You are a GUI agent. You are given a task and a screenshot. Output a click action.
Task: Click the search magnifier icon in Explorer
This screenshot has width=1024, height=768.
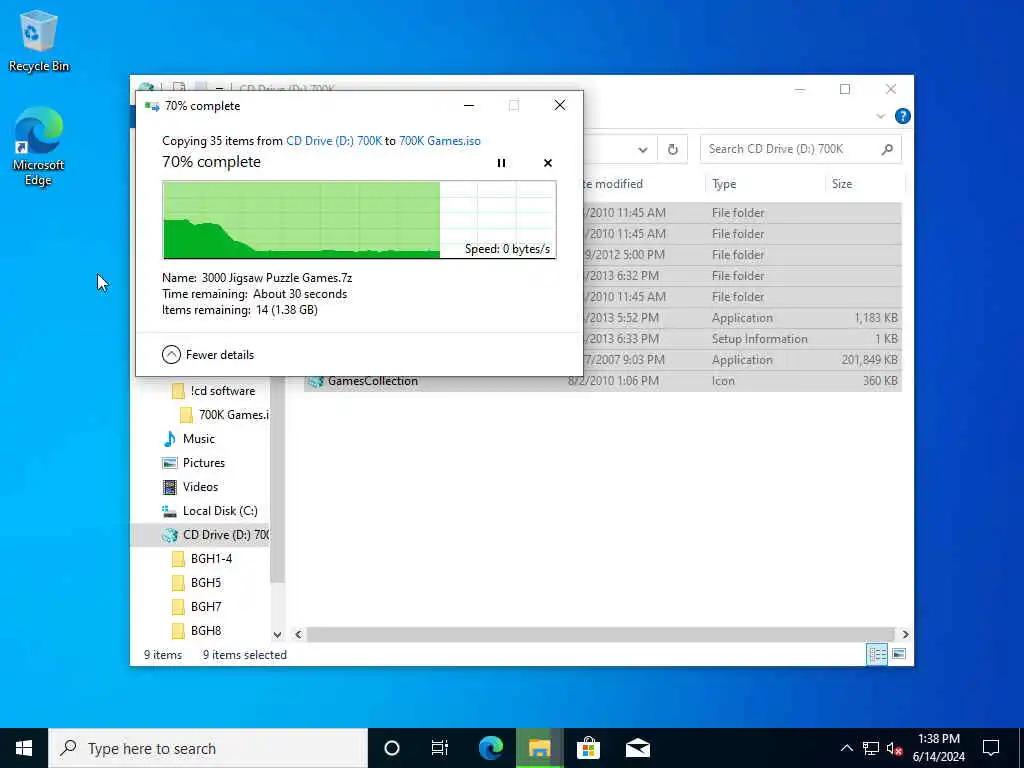coord(887,150)
